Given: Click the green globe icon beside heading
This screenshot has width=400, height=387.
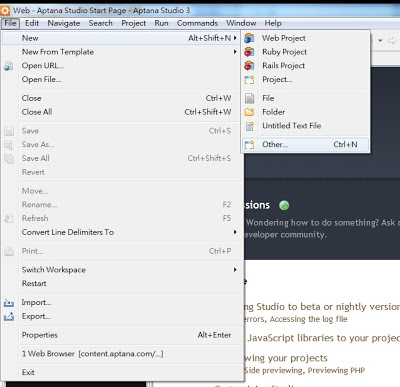Looking at the screenshot, I should pos(284,205).
